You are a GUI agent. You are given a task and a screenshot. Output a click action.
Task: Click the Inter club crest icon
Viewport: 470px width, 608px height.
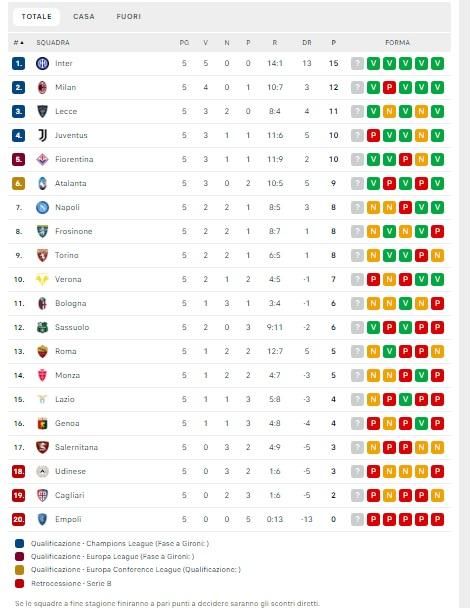tap(42, 63)
